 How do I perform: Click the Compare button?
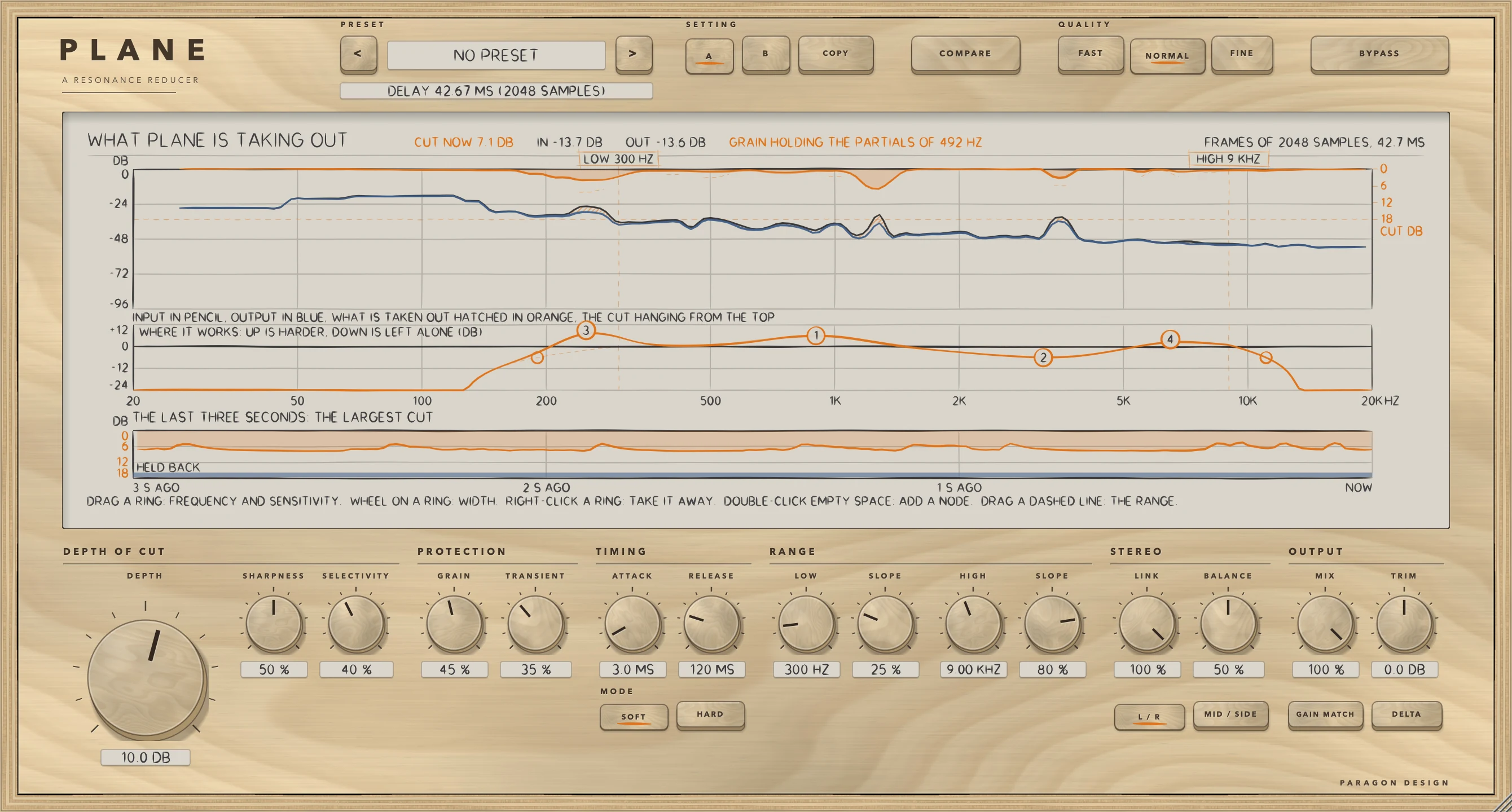pyautogui.click(x=965, y=54)
